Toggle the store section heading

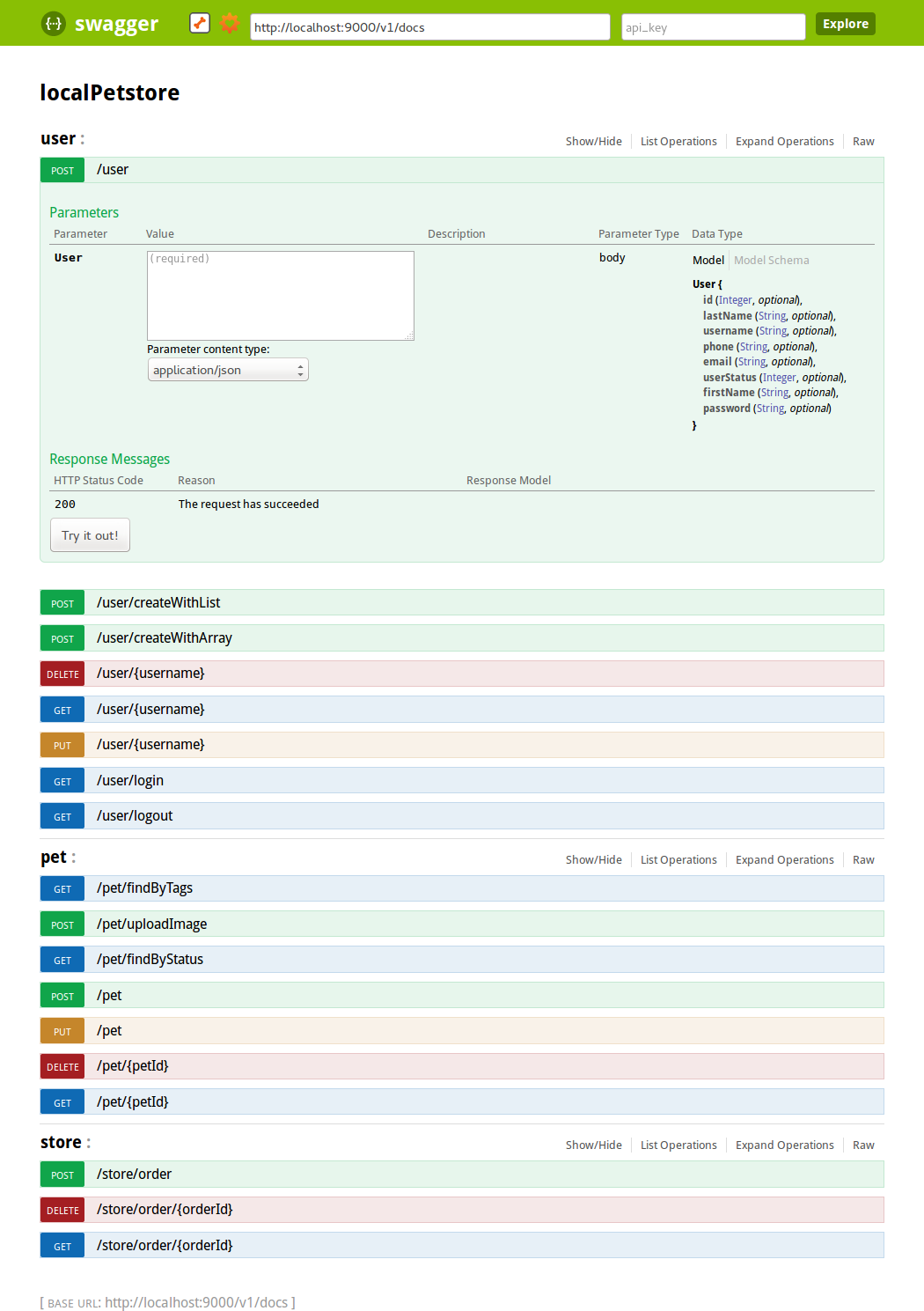[x=61, y=1142]
